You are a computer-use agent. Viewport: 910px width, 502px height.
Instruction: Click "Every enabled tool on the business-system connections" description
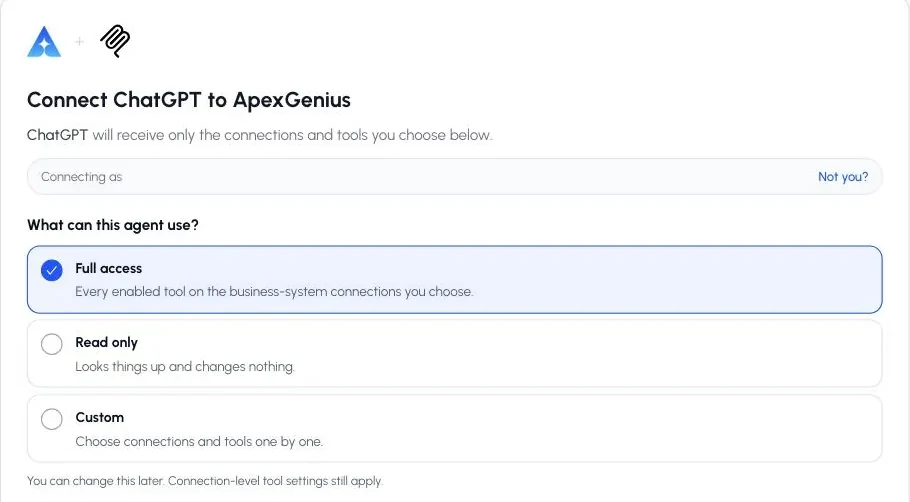click(274, 291)
